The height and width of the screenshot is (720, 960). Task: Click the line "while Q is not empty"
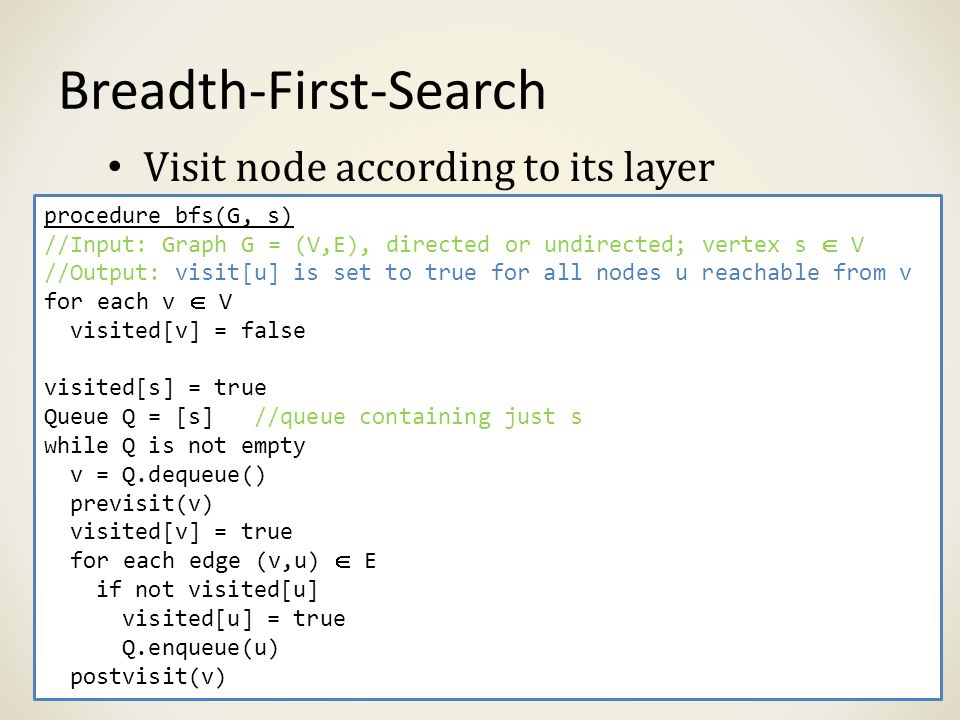coord(174,446)
